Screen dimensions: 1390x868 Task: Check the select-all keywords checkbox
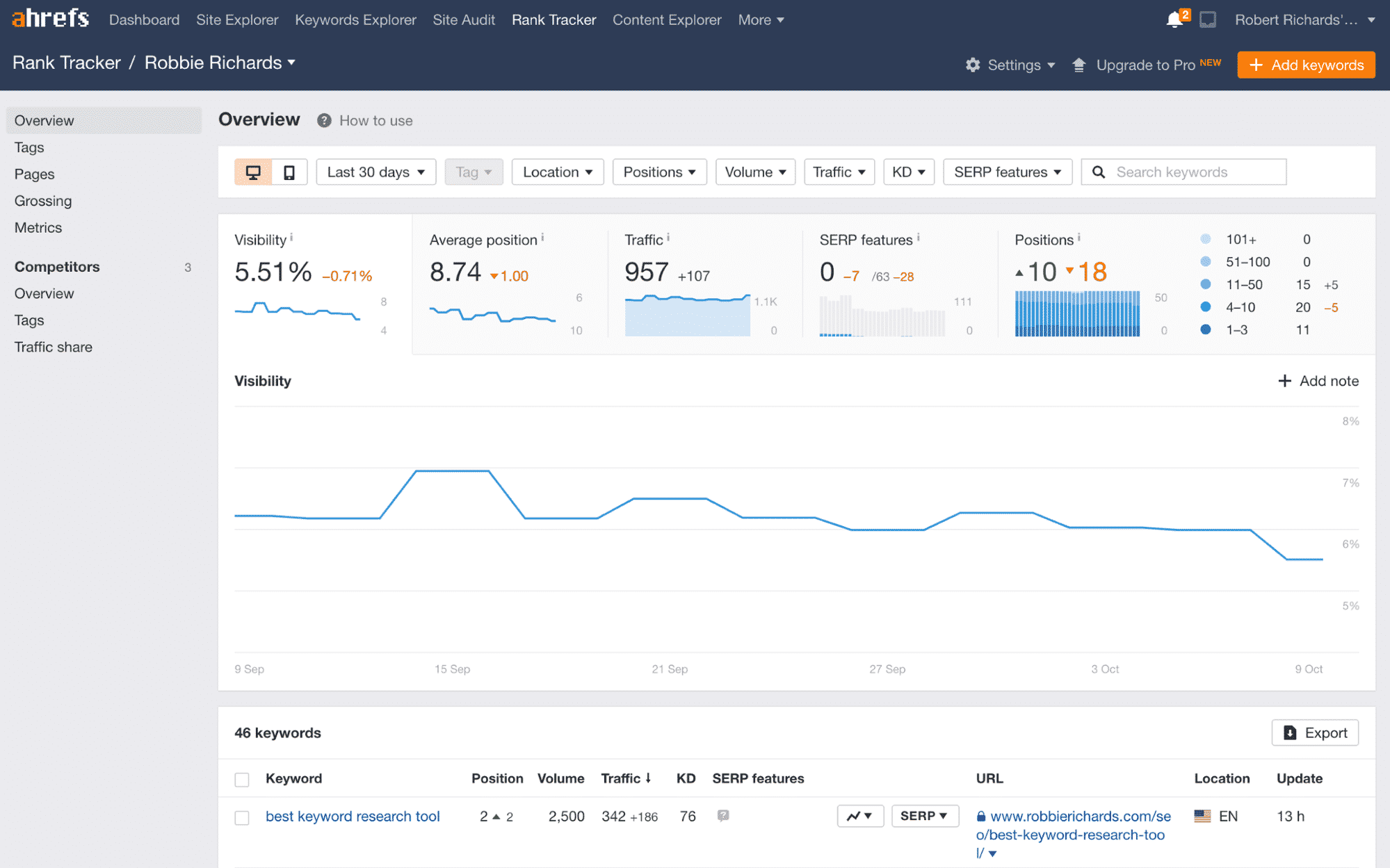click(x=242, y=779)
